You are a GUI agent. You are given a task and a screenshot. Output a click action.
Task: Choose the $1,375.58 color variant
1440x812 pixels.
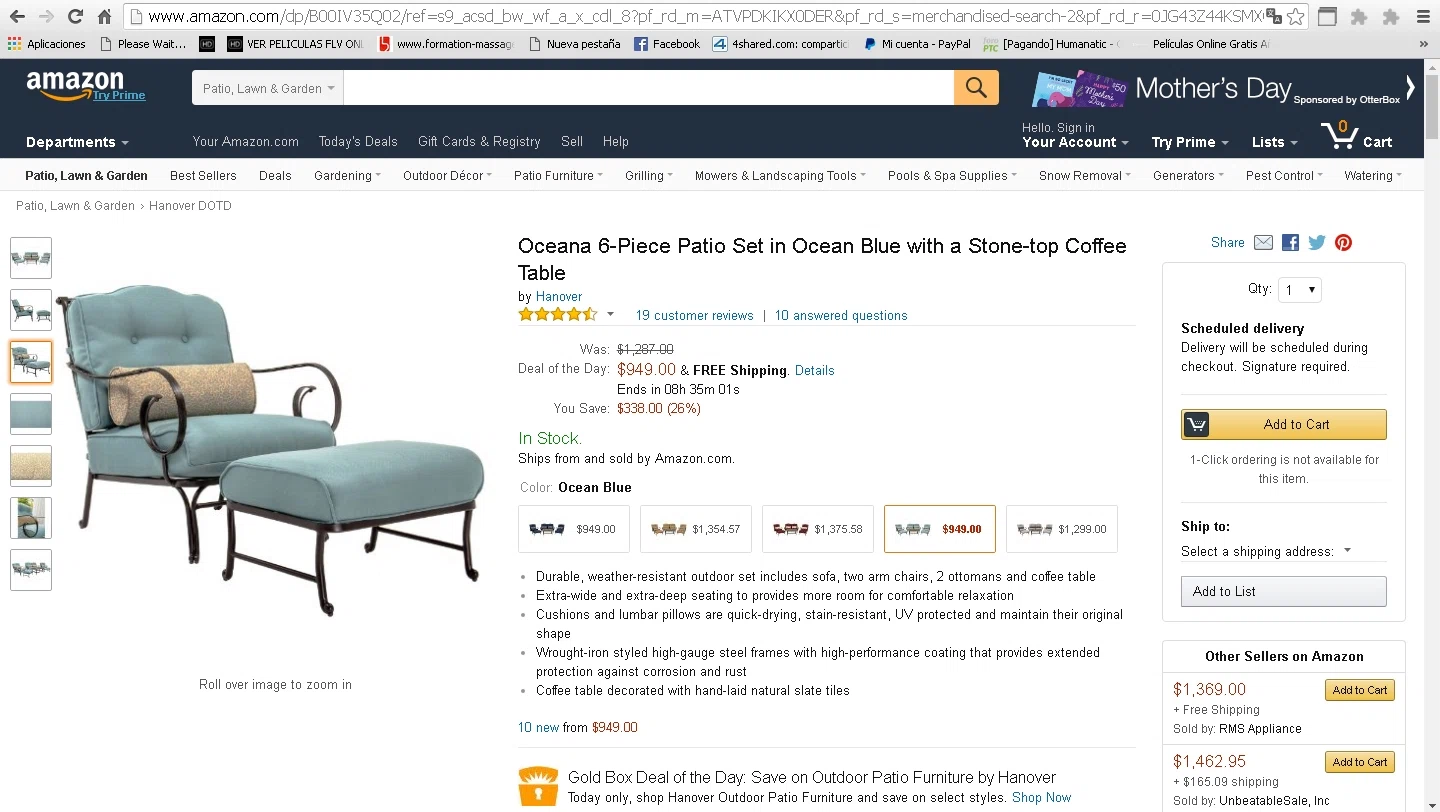click(818, 529)
